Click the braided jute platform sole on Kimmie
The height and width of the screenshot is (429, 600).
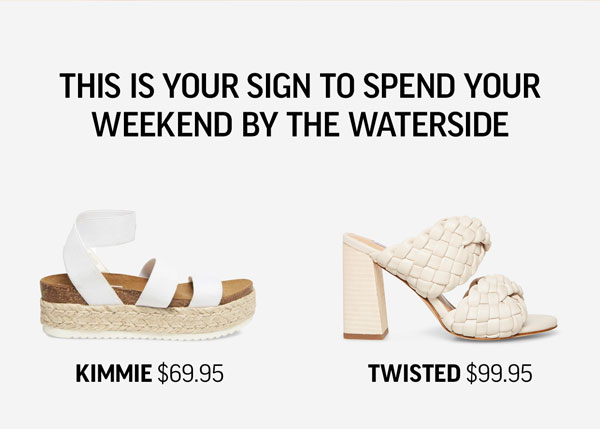point(147,315)
